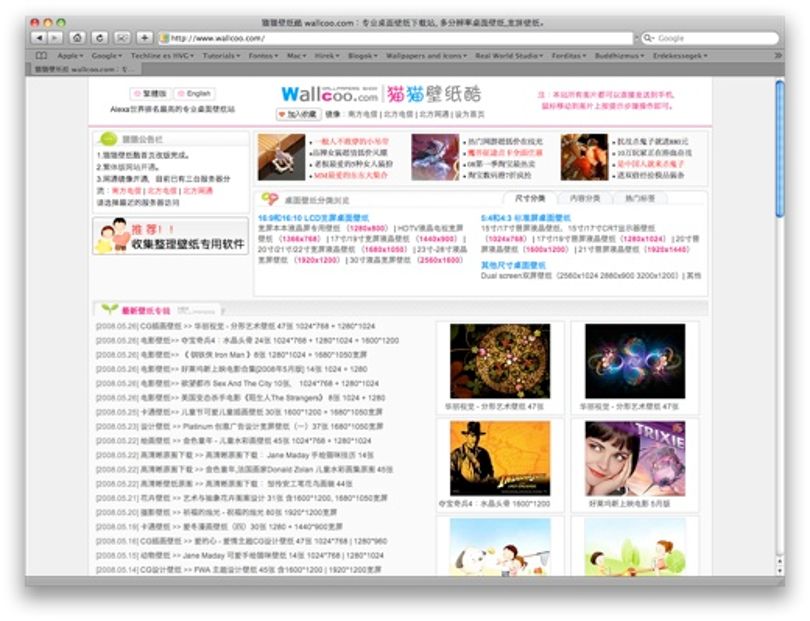
Task: Select the wallcoo.com browser tab
Action: [x=84, y=69]
